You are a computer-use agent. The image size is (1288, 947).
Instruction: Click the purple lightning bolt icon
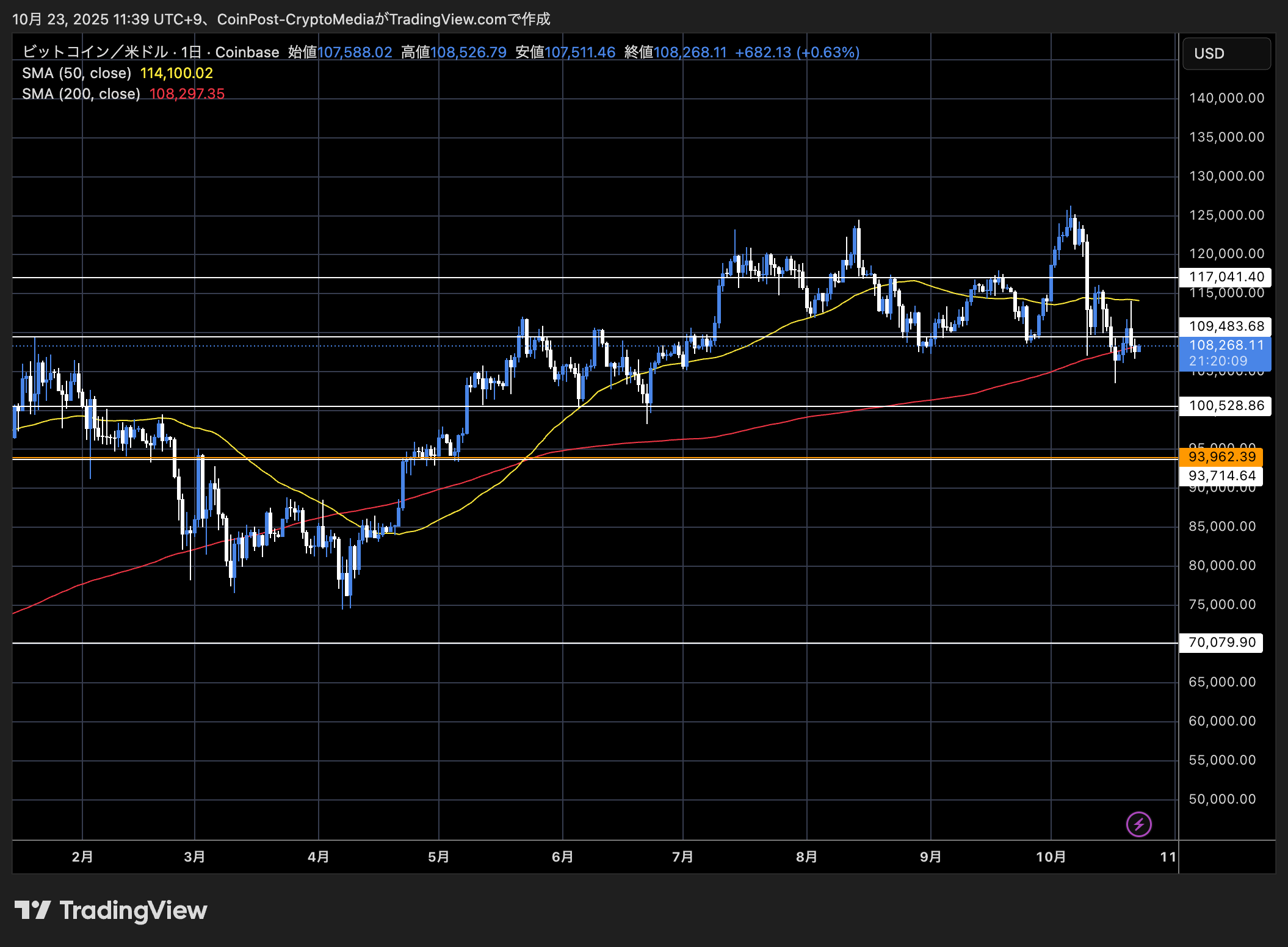click(x=1138, y=824)
